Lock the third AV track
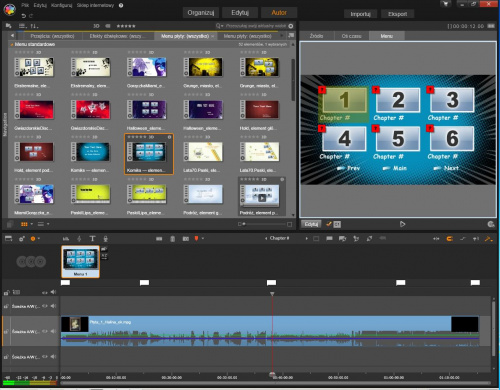Screen dimensions: 500x390 (6, 357)
